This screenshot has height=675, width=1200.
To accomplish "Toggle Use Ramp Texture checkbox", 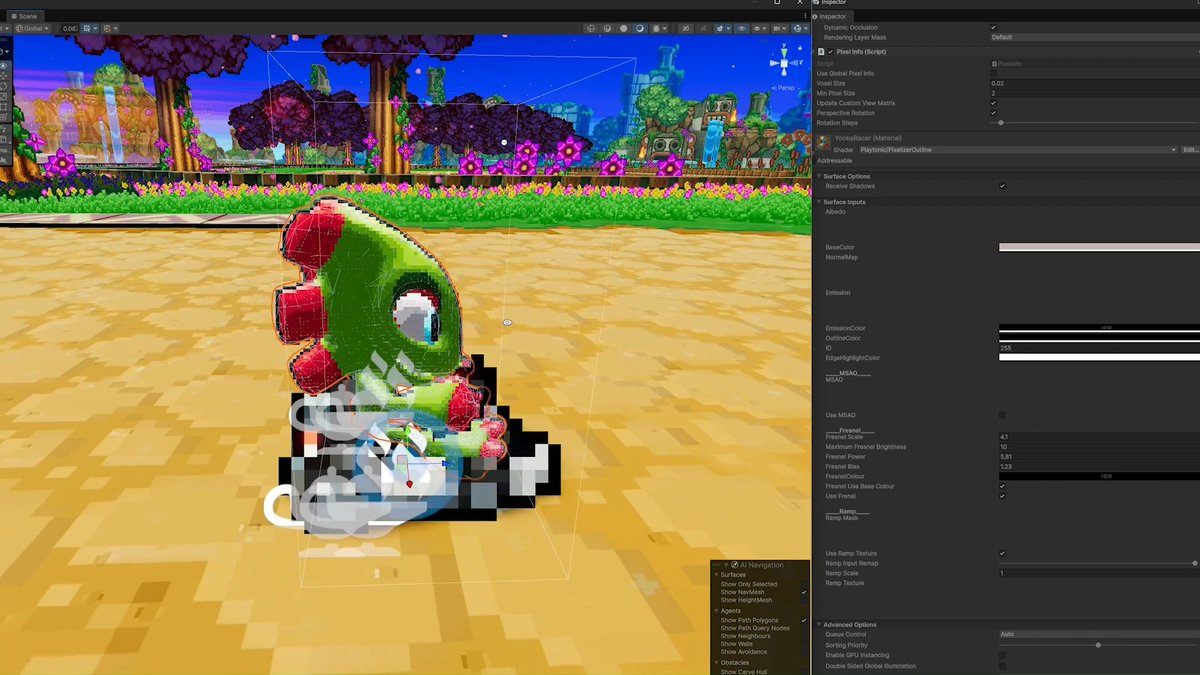I will pos(1002,553).
